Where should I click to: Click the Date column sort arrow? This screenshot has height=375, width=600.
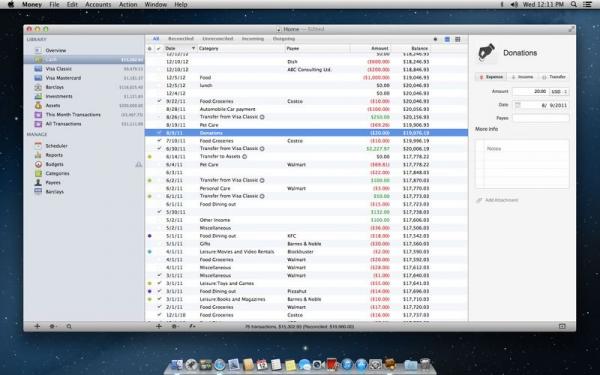pyautogui.click(x=193, y=48)
